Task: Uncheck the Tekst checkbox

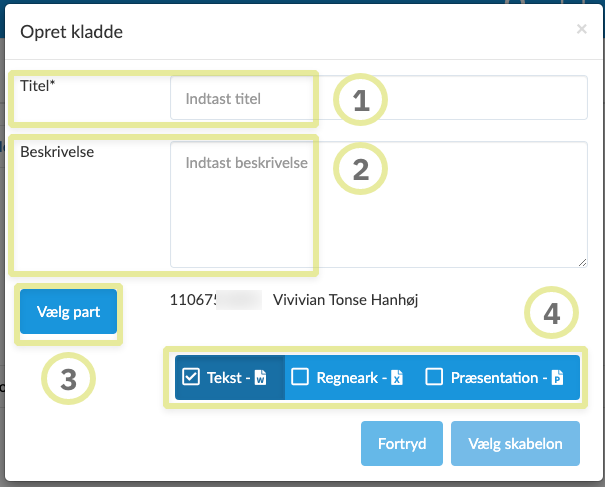Action: (x=192, y=377)
